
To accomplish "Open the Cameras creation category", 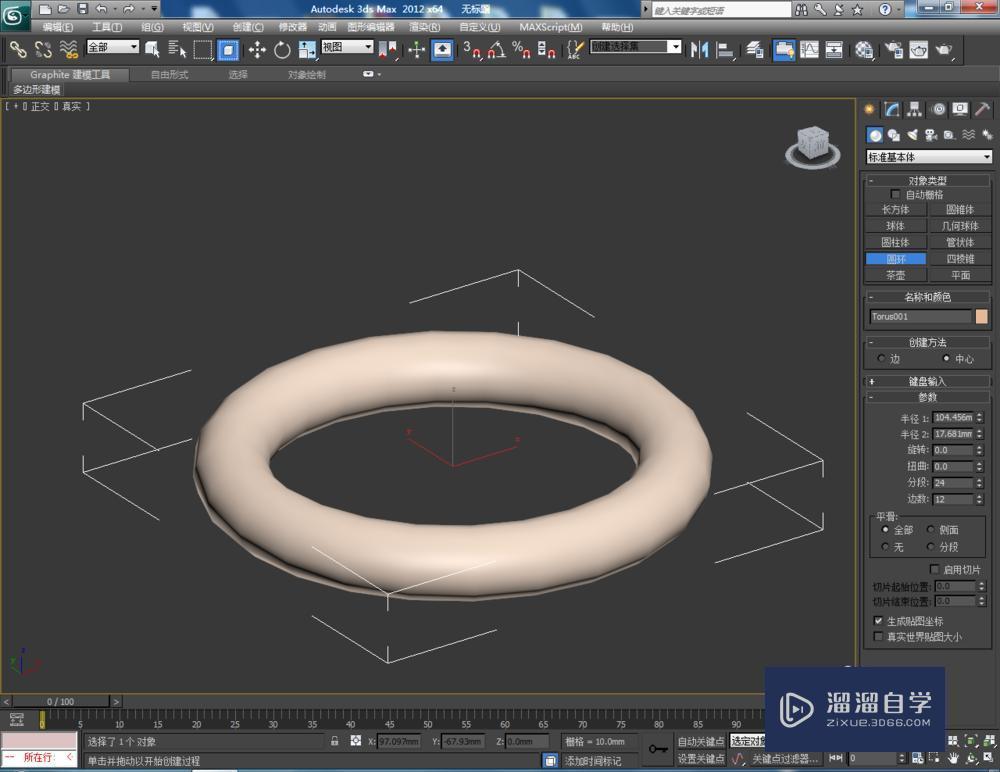I will pos(930,134).
